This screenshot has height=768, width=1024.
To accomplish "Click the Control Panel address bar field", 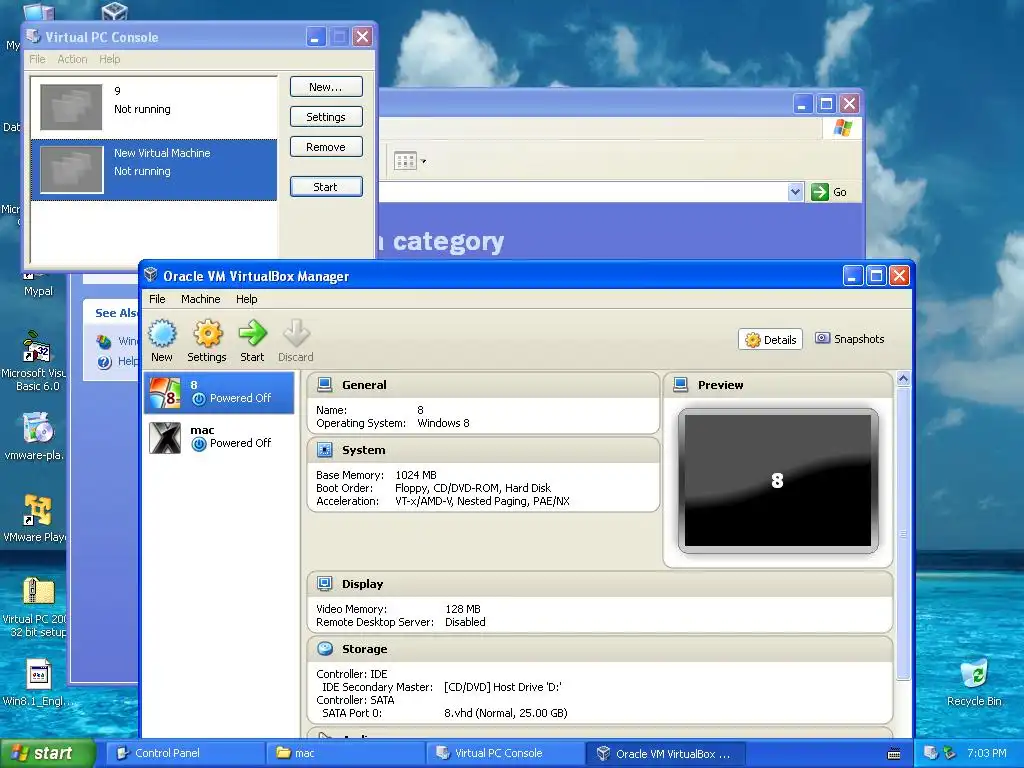I will tap(583, 192).
